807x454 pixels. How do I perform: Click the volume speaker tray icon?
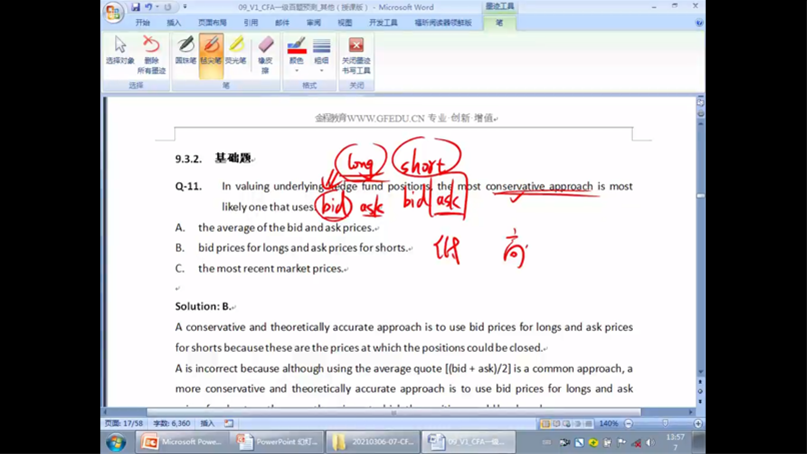[651, 442]
